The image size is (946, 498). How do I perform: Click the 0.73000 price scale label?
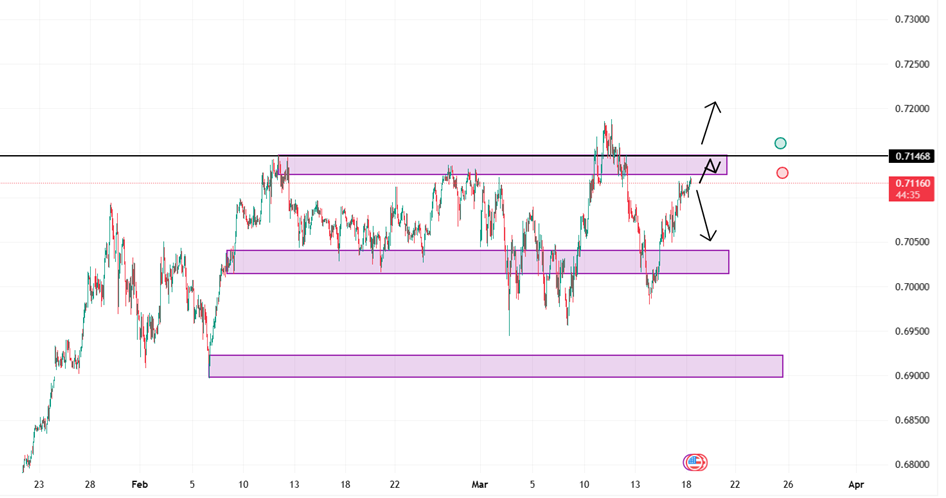tap(914, 20)
